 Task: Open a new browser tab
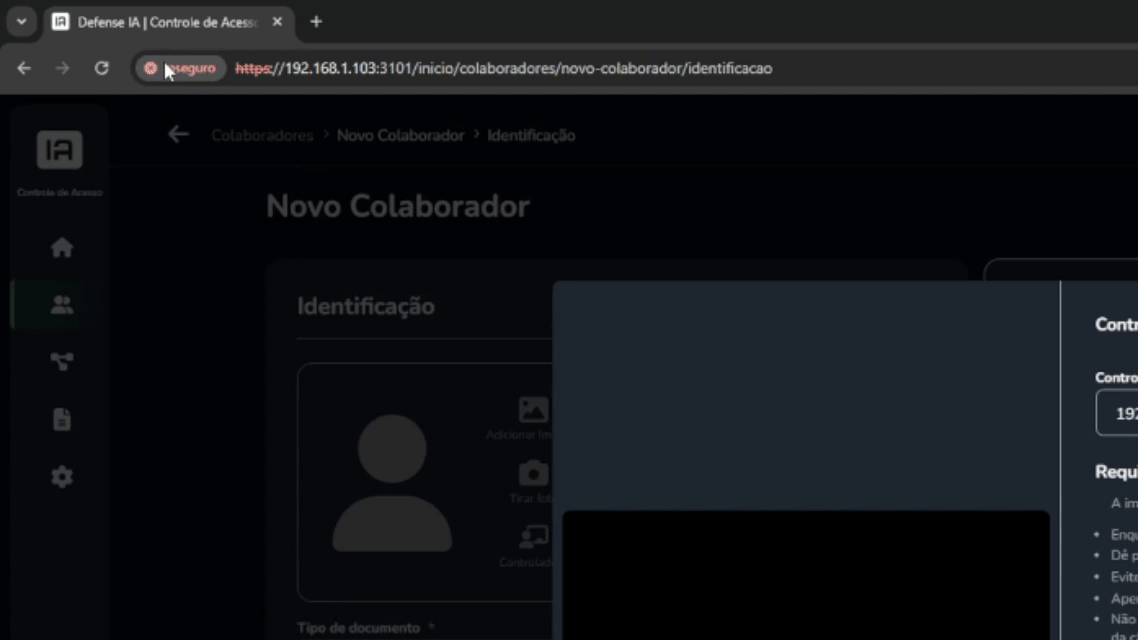coord(316,21)
